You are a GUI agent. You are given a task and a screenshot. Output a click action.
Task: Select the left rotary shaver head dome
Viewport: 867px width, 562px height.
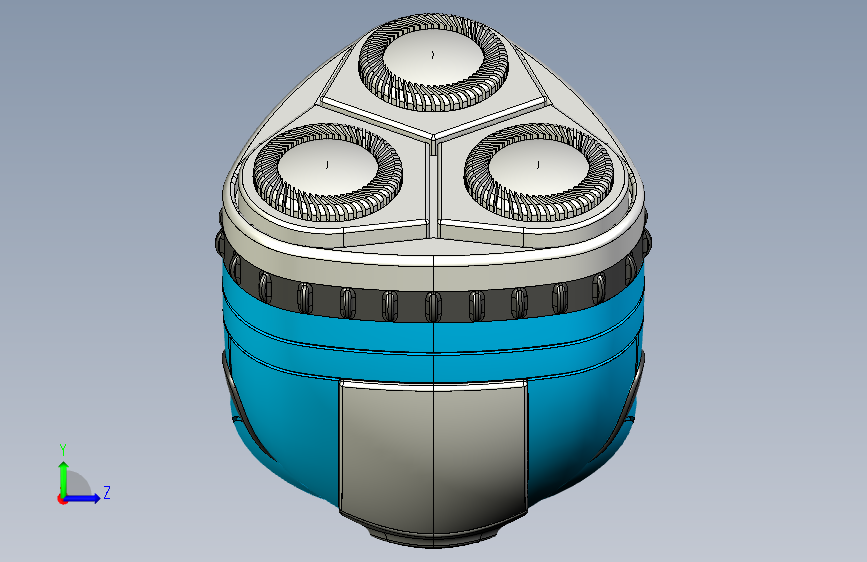(x=327, y=166)
